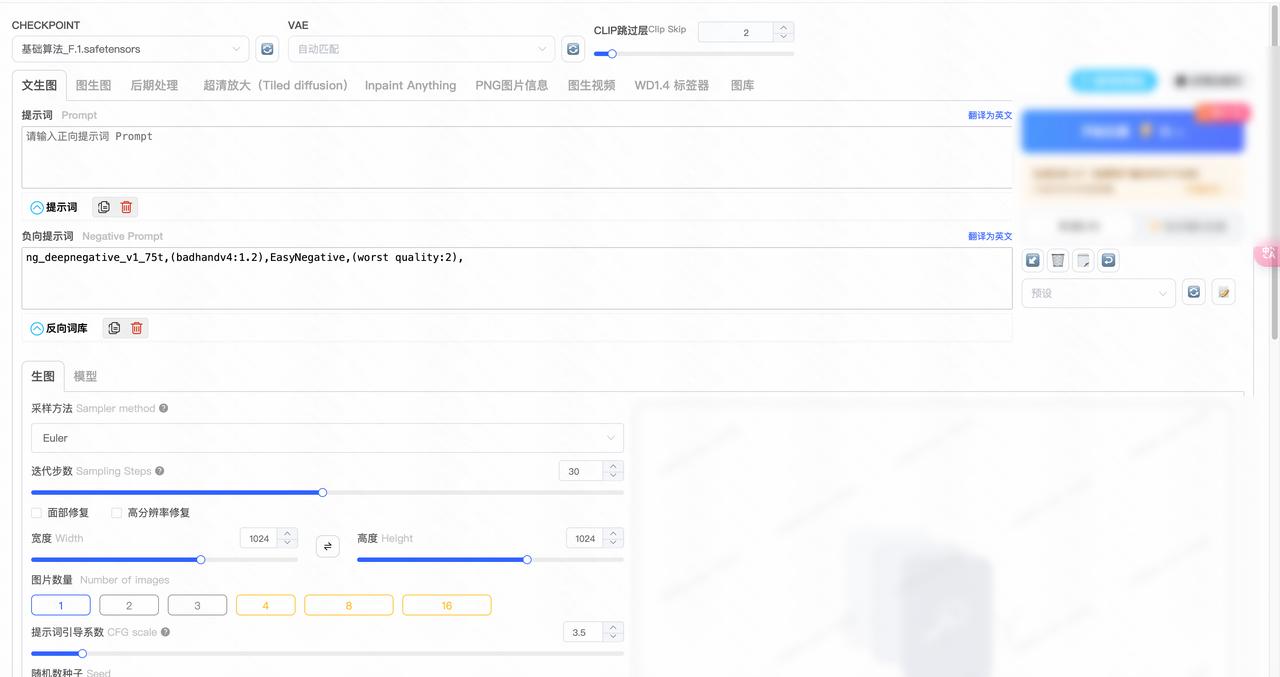Open the WD1.4 标签器 tab
The image size is (1280, 677).
click(672, 85)
